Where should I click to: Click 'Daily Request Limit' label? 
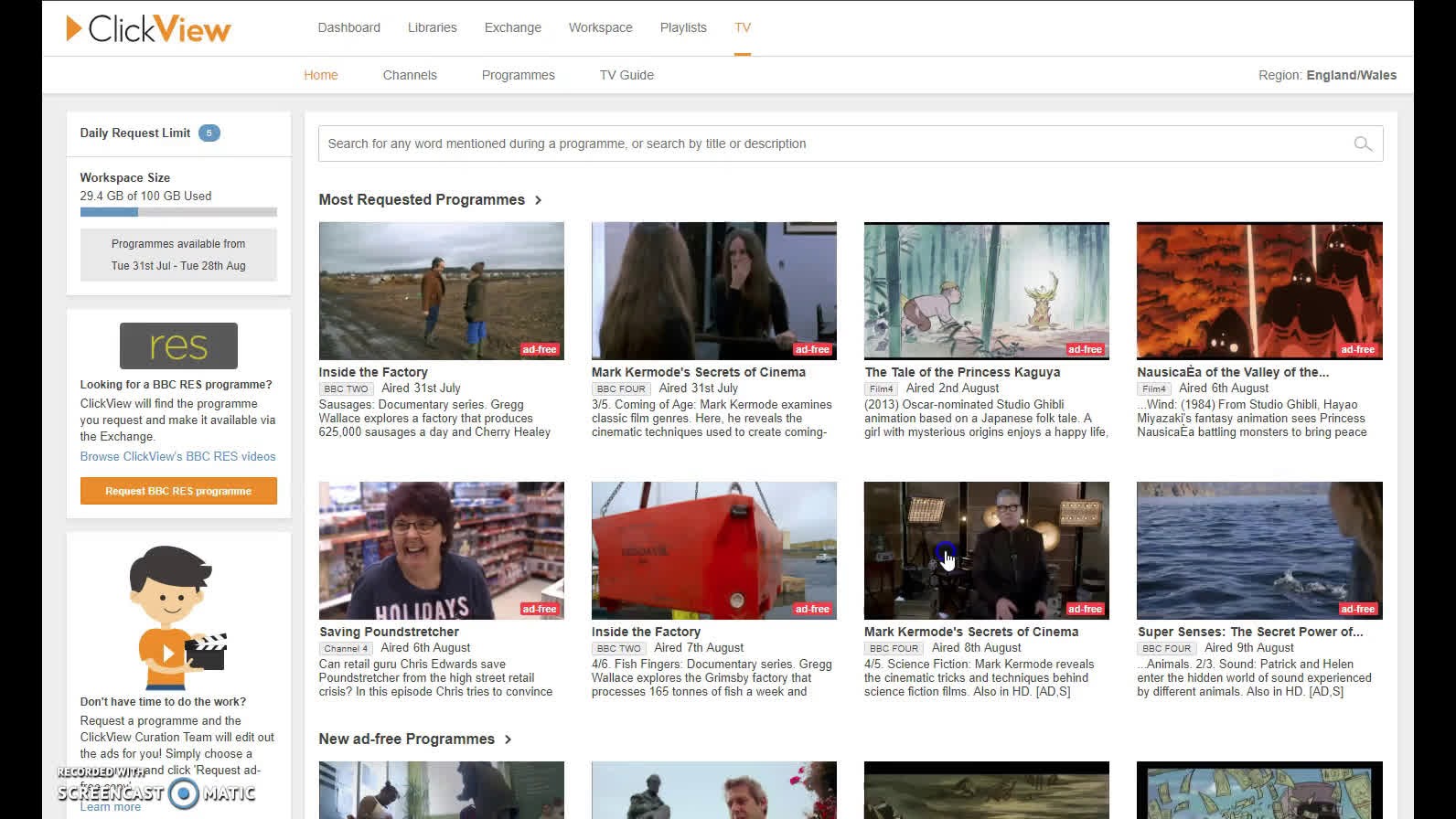point(135,133)
